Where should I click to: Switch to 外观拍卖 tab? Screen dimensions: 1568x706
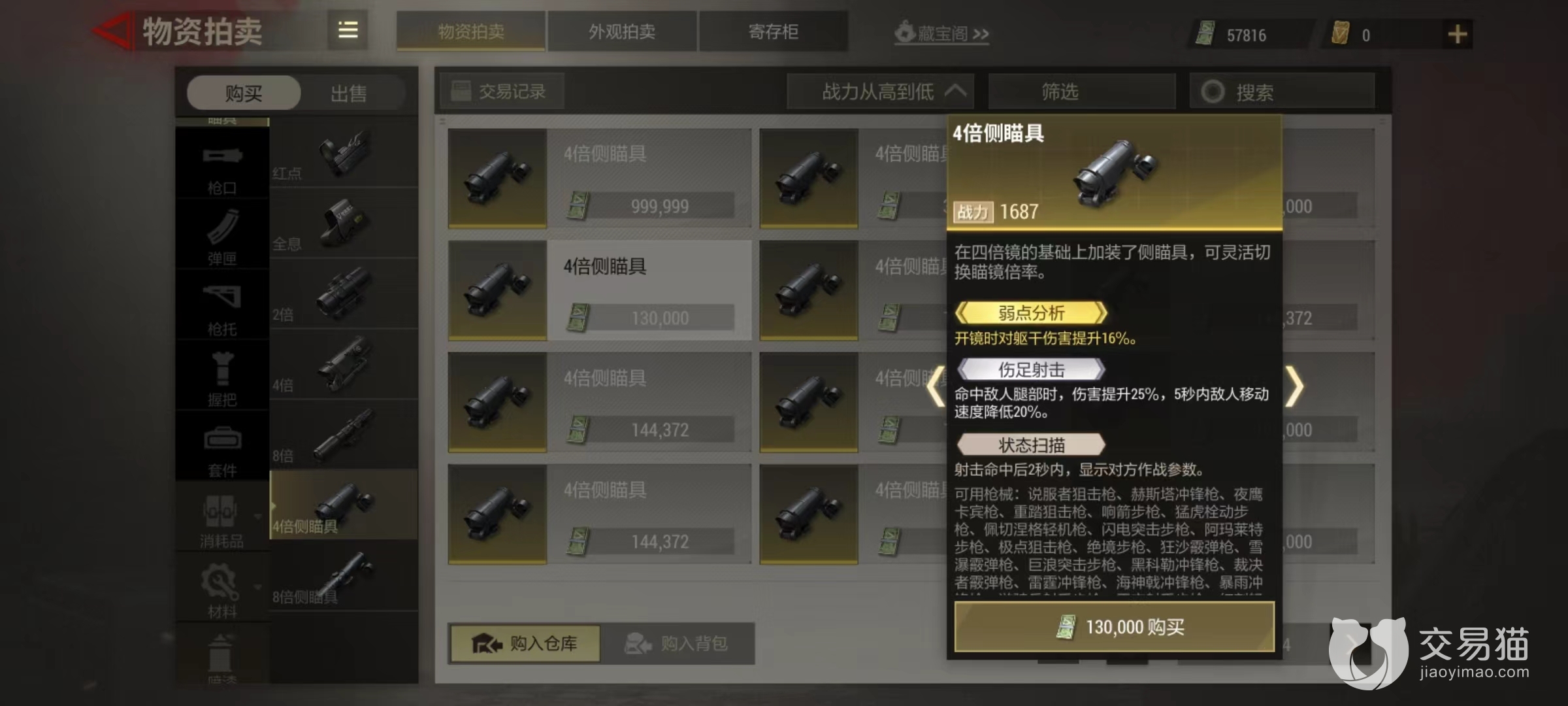(622, 31)
